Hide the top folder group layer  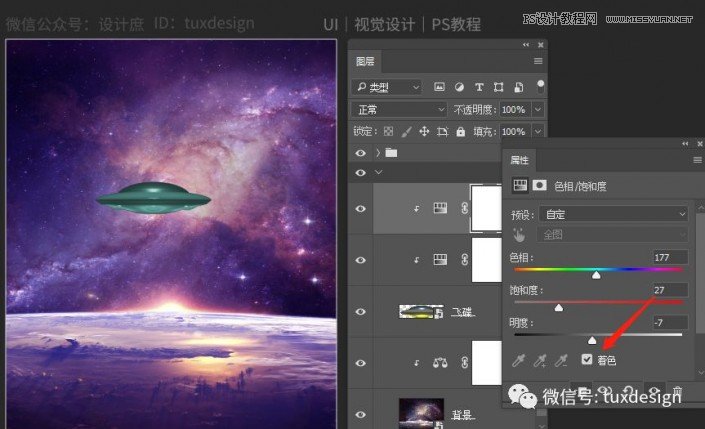(360, 153)
